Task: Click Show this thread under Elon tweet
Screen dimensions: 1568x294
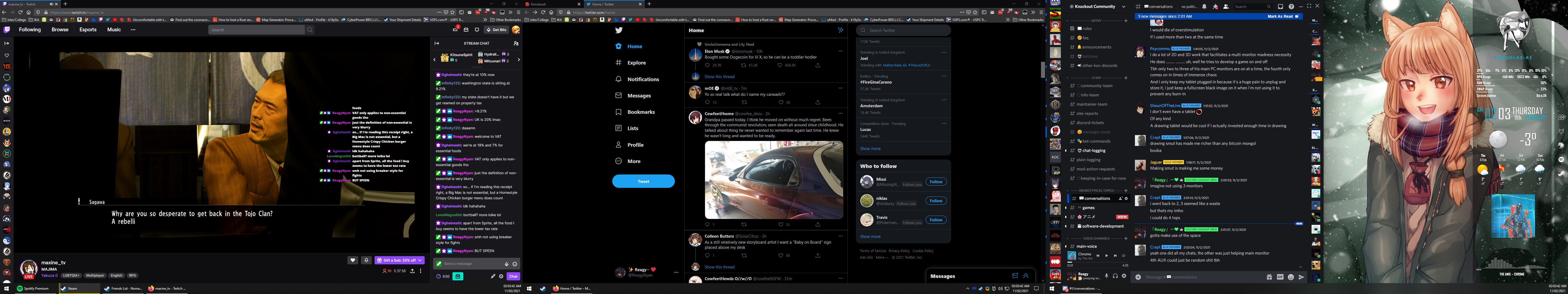Action: [719, 77]
